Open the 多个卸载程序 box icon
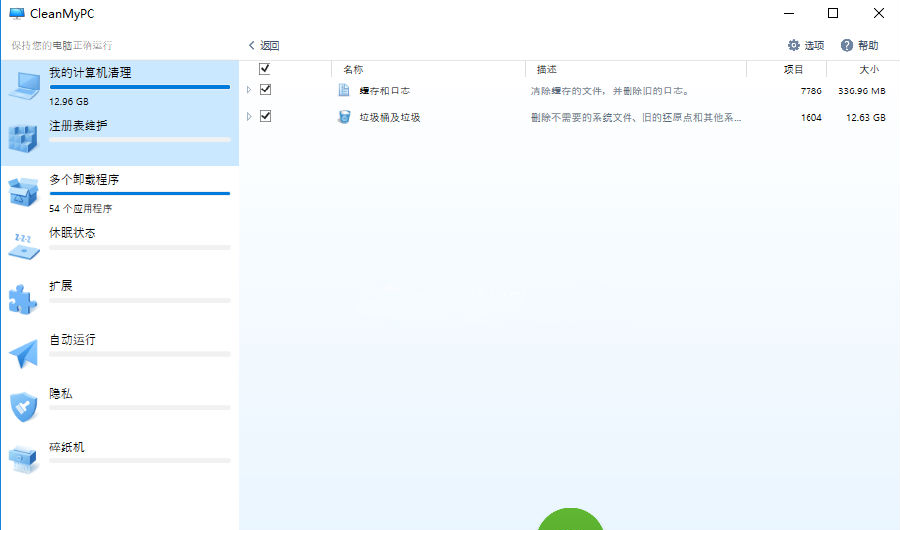The image size is (900, 551). [x=23, y=192]
